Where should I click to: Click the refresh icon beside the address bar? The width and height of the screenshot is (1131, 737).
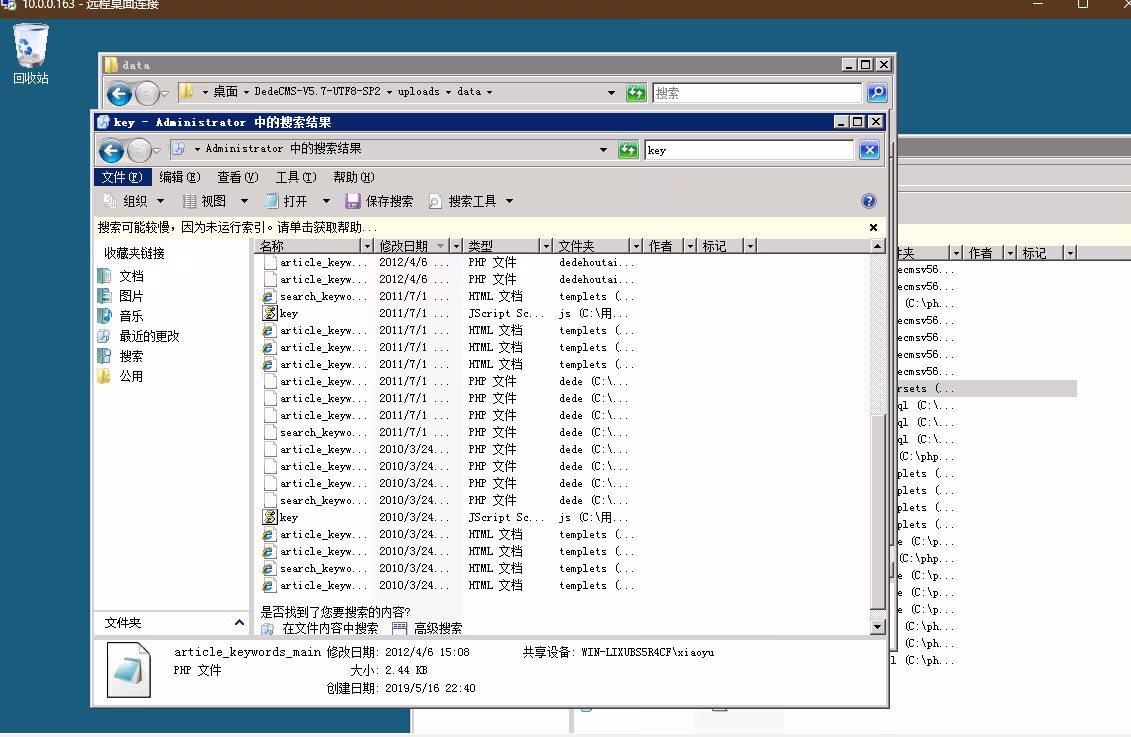[628, 150]
